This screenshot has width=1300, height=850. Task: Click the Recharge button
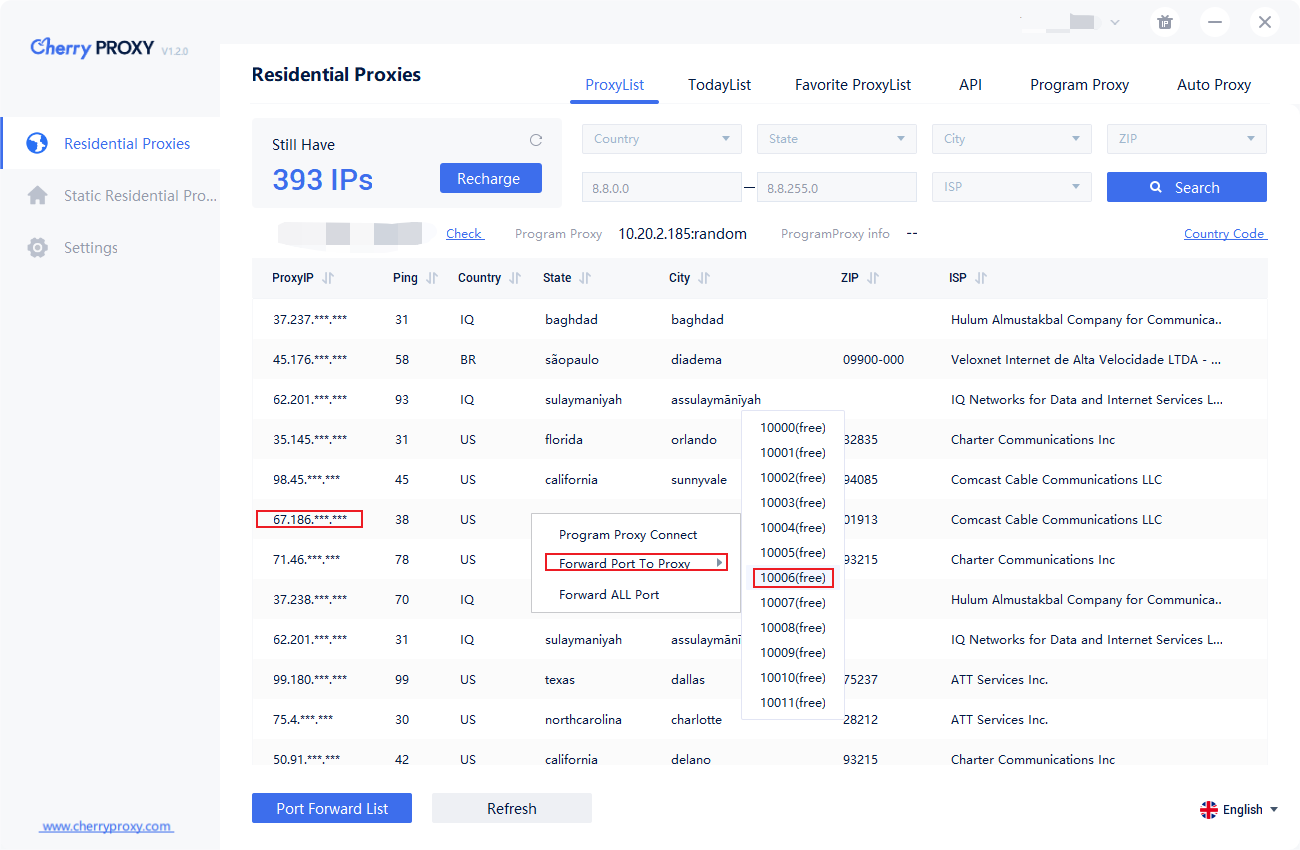(490, 178)
